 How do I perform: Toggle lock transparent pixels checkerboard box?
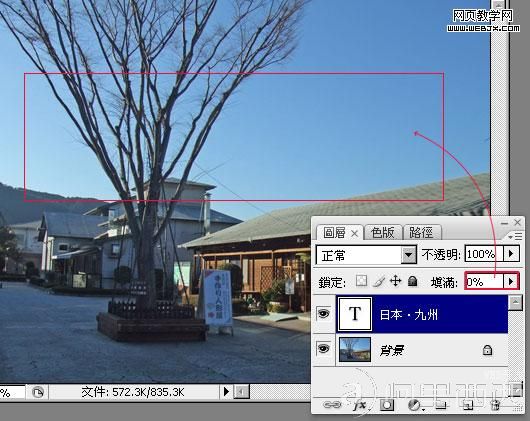point(361,281)
